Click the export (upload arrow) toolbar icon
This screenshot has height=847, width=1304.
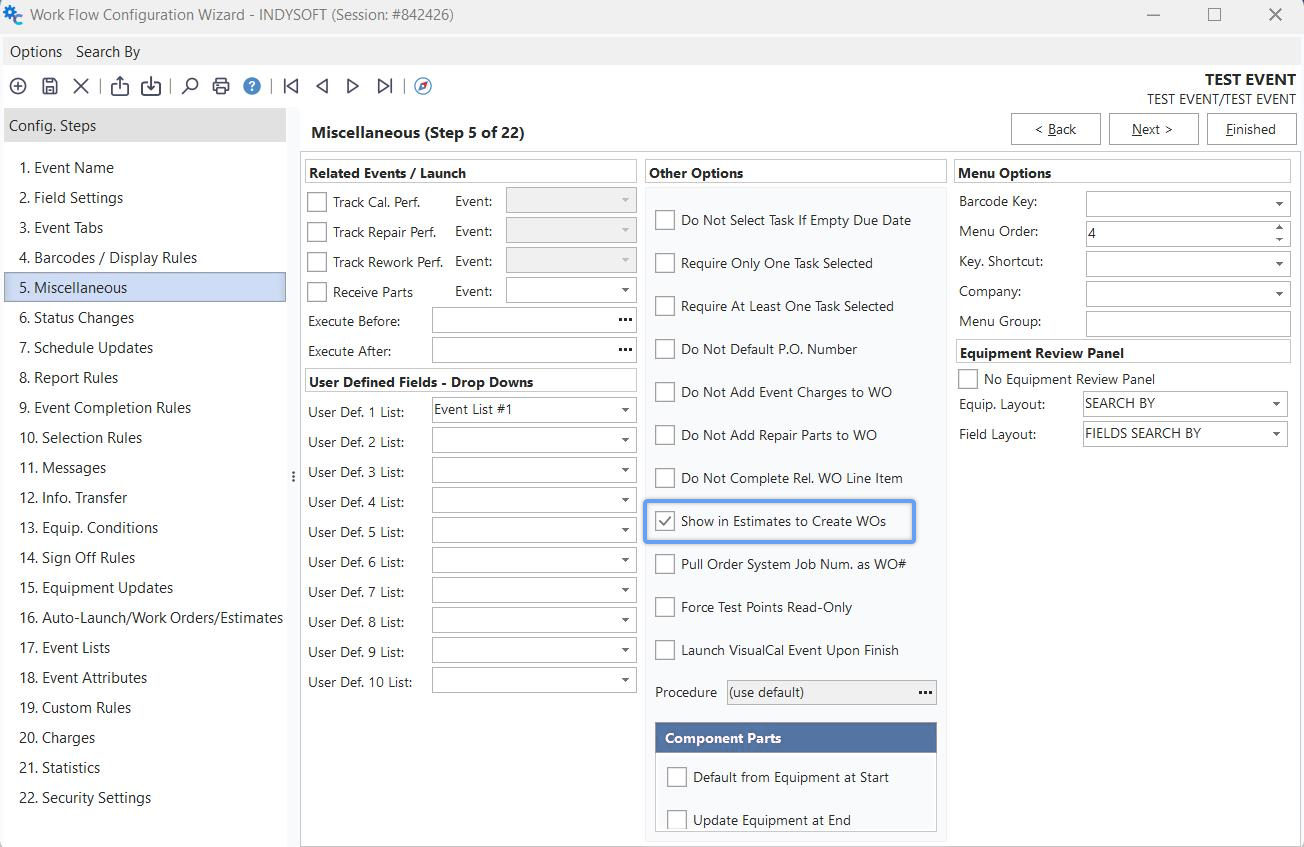[120, 86]
